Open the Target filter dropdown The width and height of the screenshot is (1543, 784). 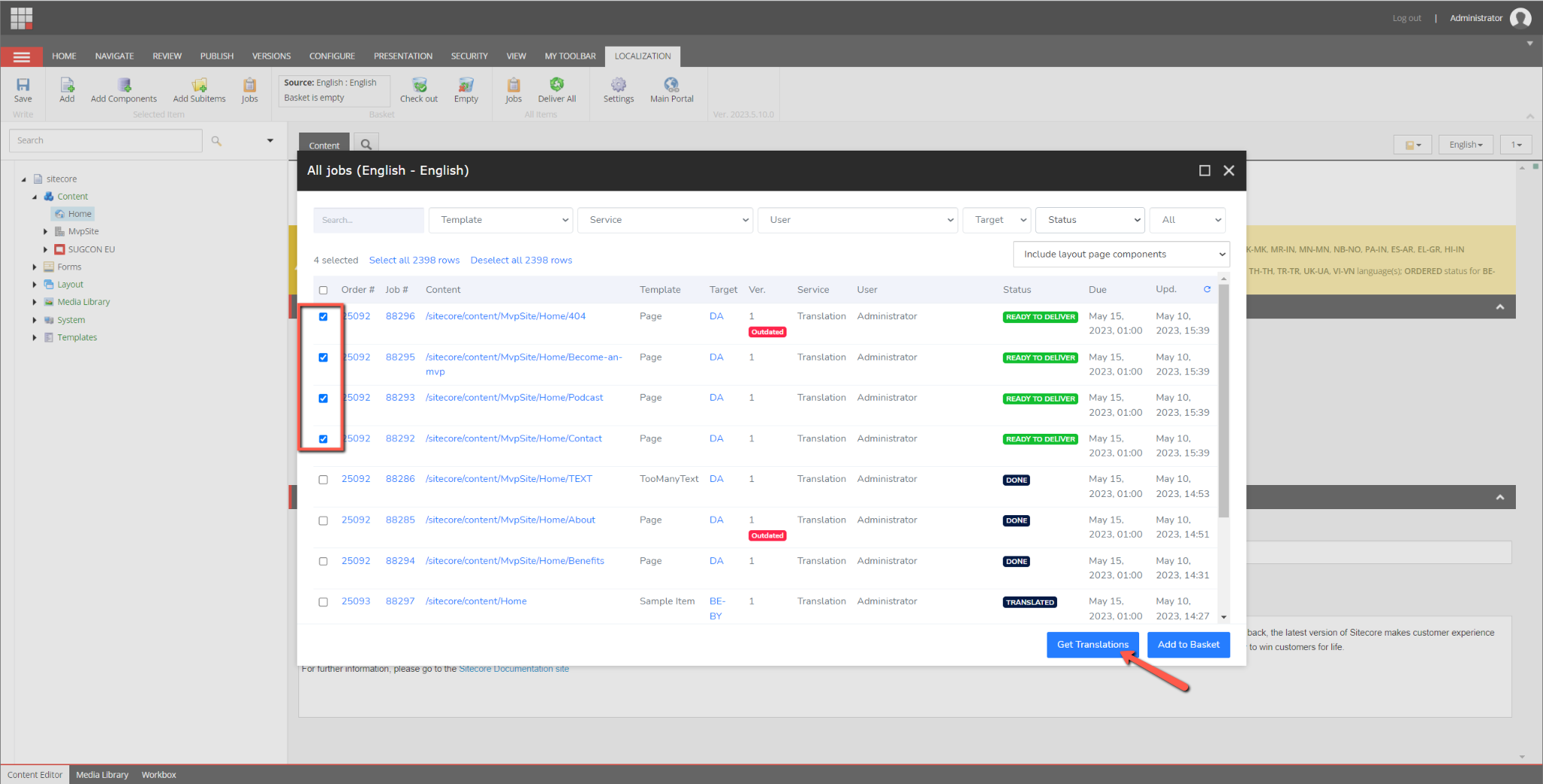click(998, 220)
